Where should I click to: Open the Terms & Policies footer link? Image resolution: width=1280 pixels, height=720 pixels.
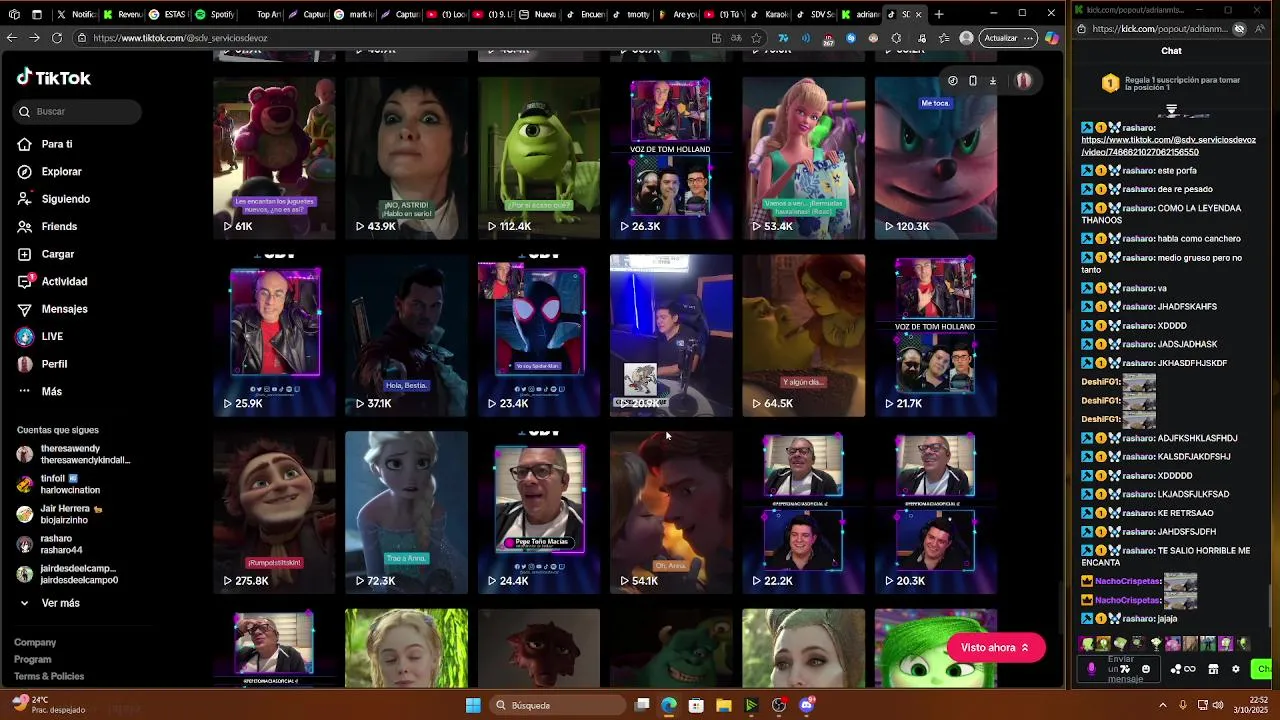click(x=49, y=676)
